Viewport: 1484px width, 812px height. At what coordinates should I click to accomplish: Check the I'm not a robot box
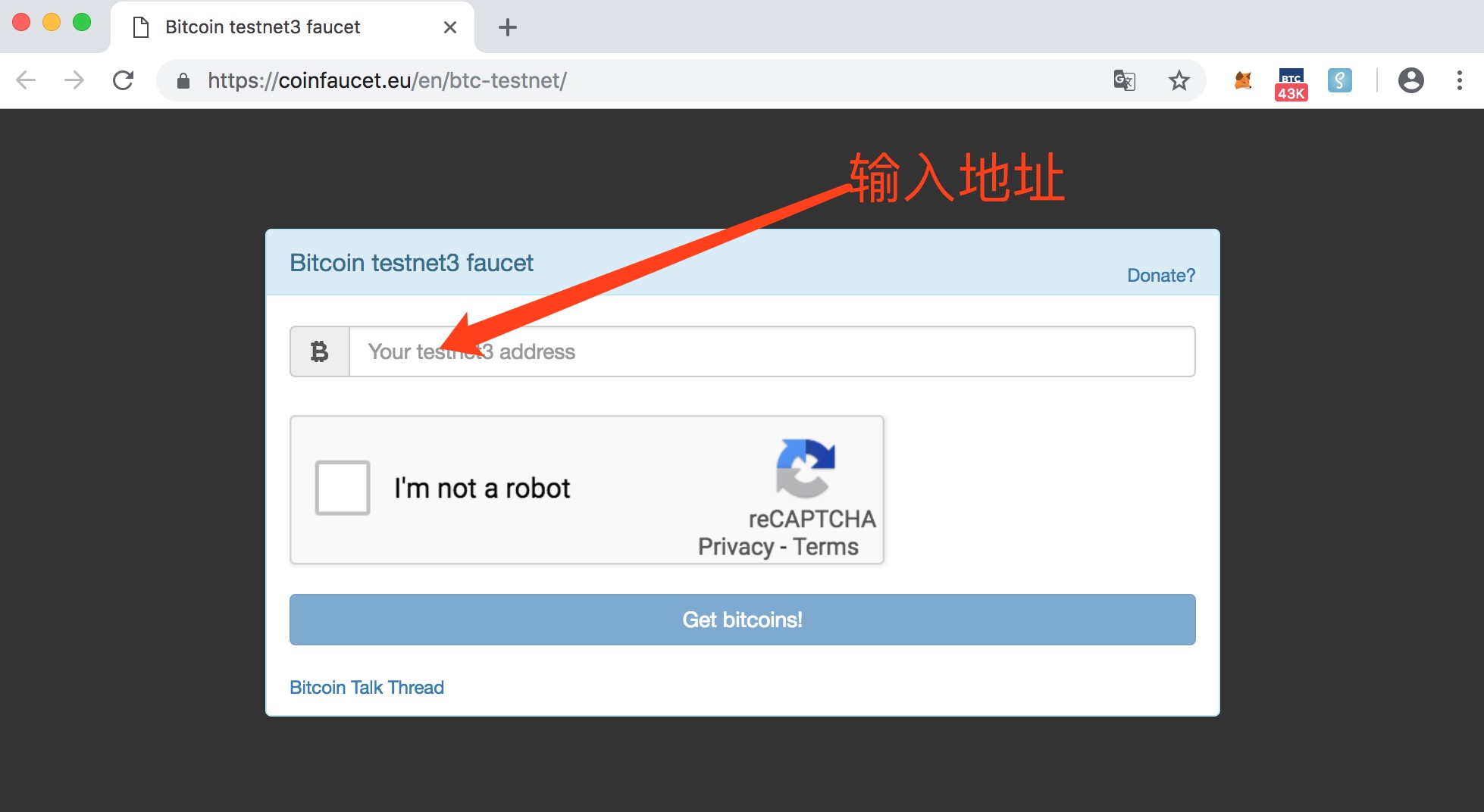pos(343,488)
